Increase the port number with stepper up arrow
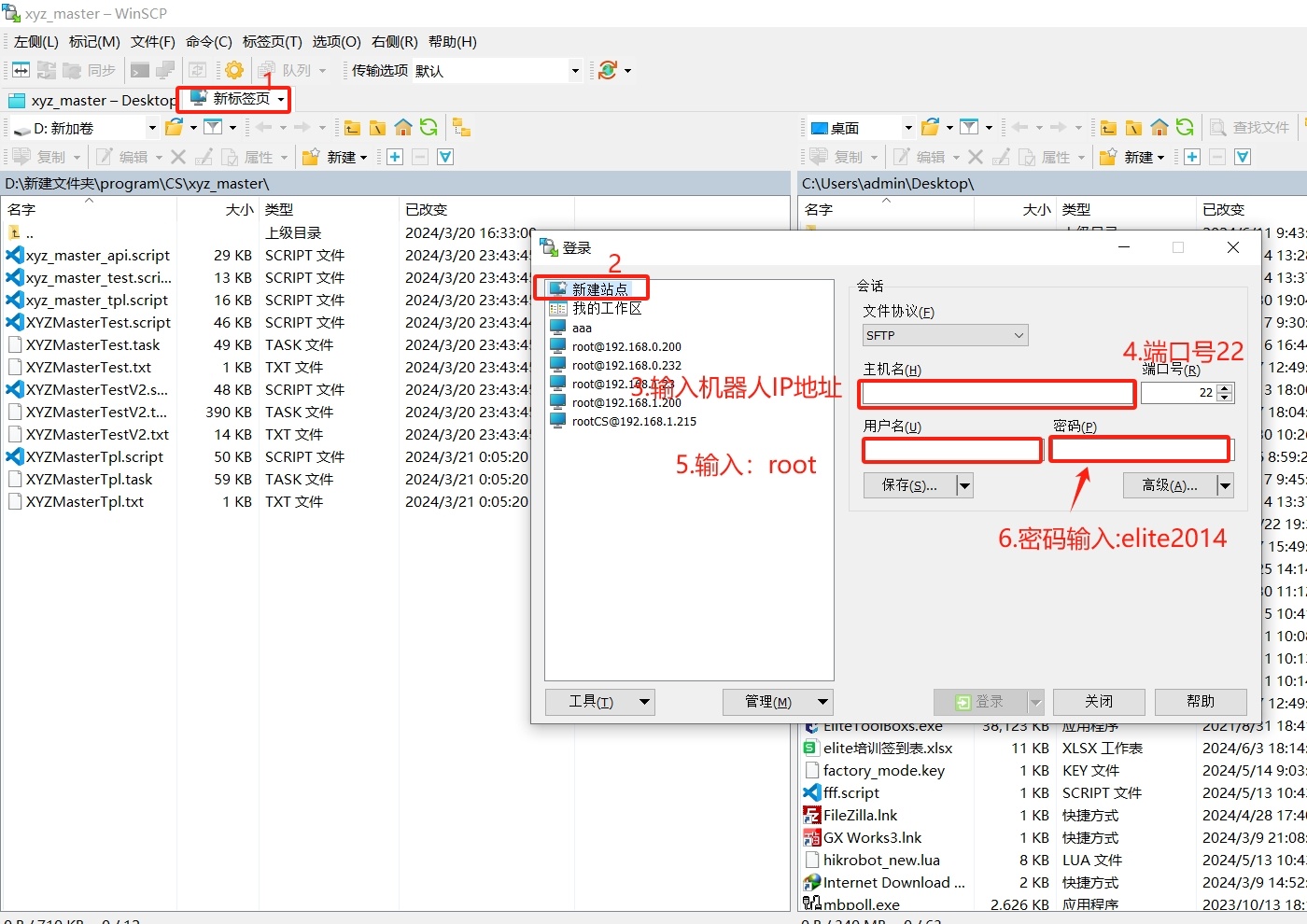The width and height of the screenshot is (1307, 924). [x=1226, y=388]
